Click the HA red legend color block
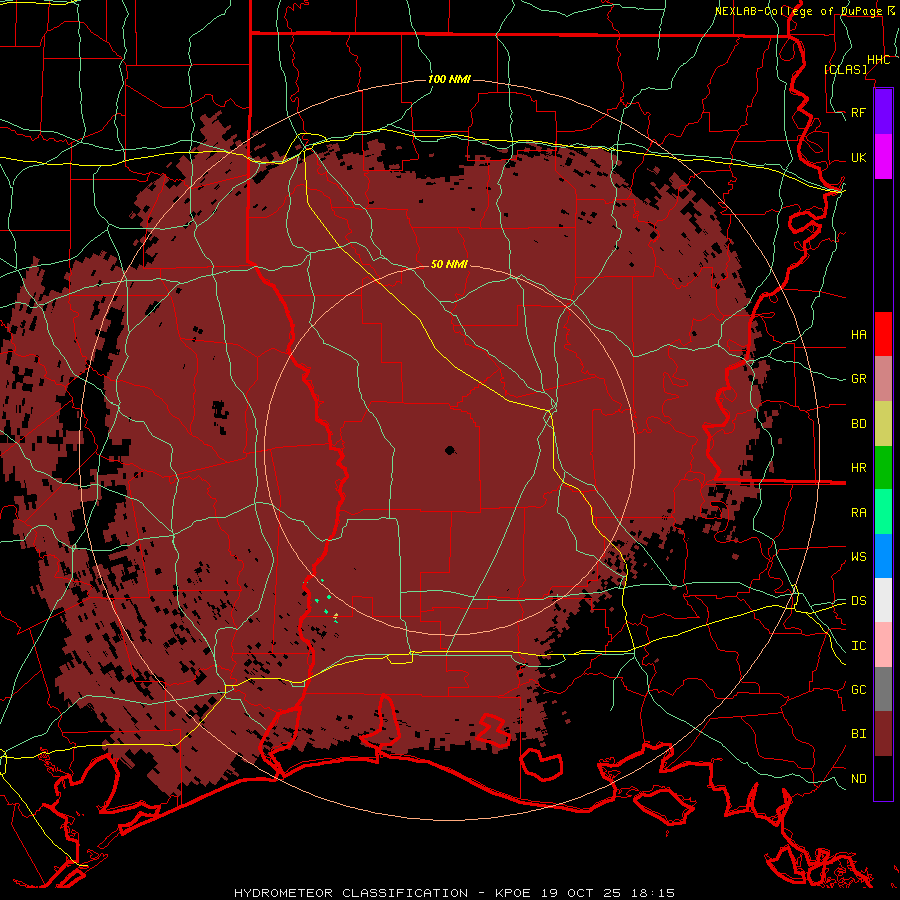The height and width of the screenshot is (900, 900). (883, 334)
